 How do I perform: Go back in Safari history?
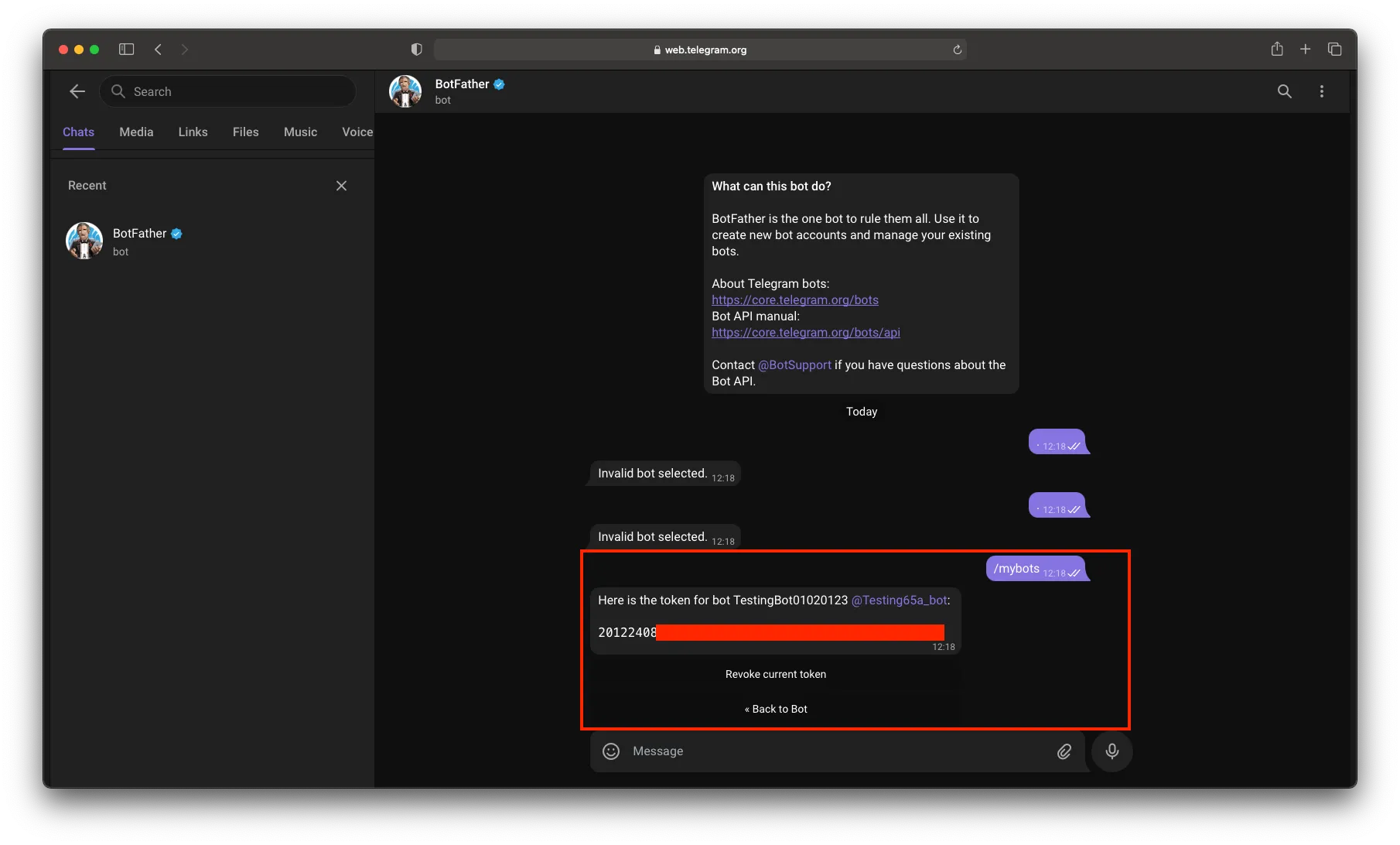(x=158, y=50)
